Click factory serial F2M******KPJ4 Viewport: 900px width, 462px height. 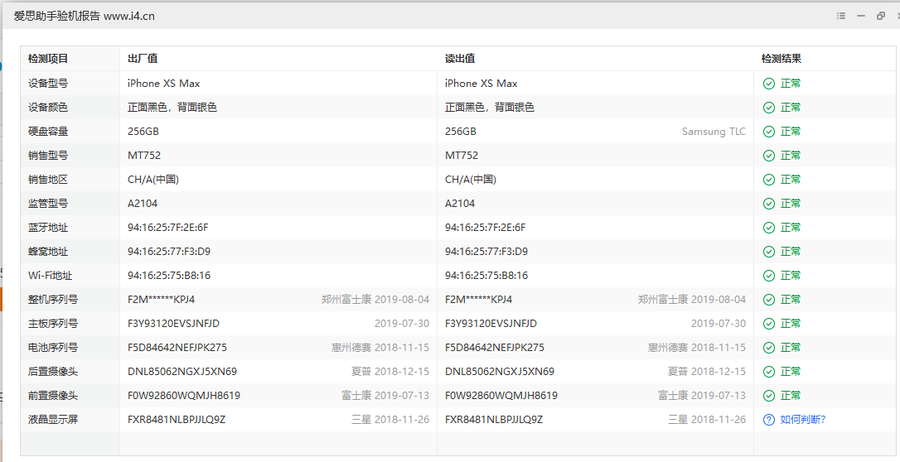point(161,300)
